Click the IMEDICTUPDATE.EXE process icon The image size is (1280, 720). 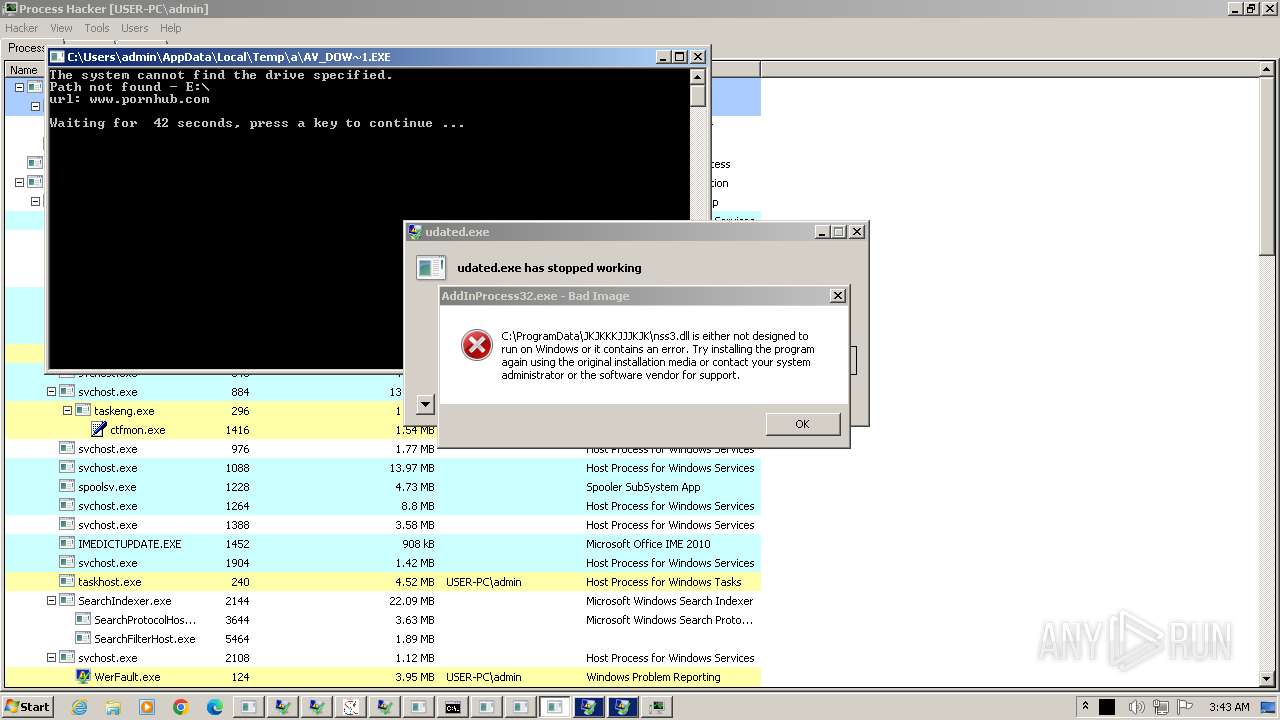point(67,544)
